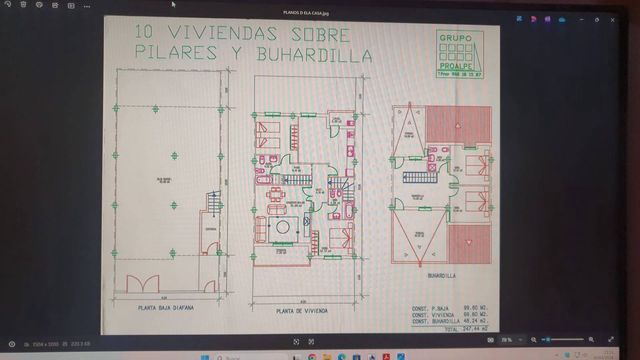Screen dimensions: 640x360
Task: Click the slideshow icon next to three dots
Action: click(71, 6)
